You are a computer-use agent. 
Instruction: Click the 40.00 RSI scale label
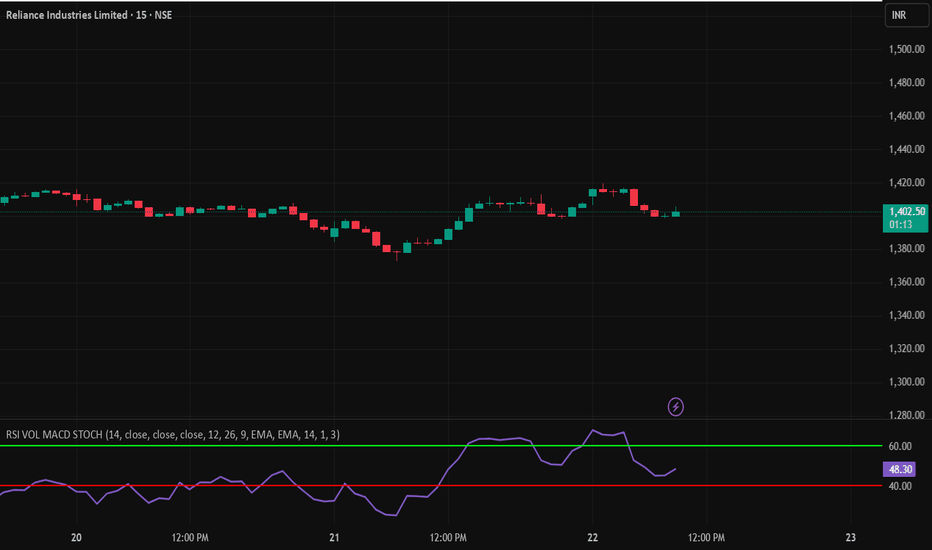point(900,486)
